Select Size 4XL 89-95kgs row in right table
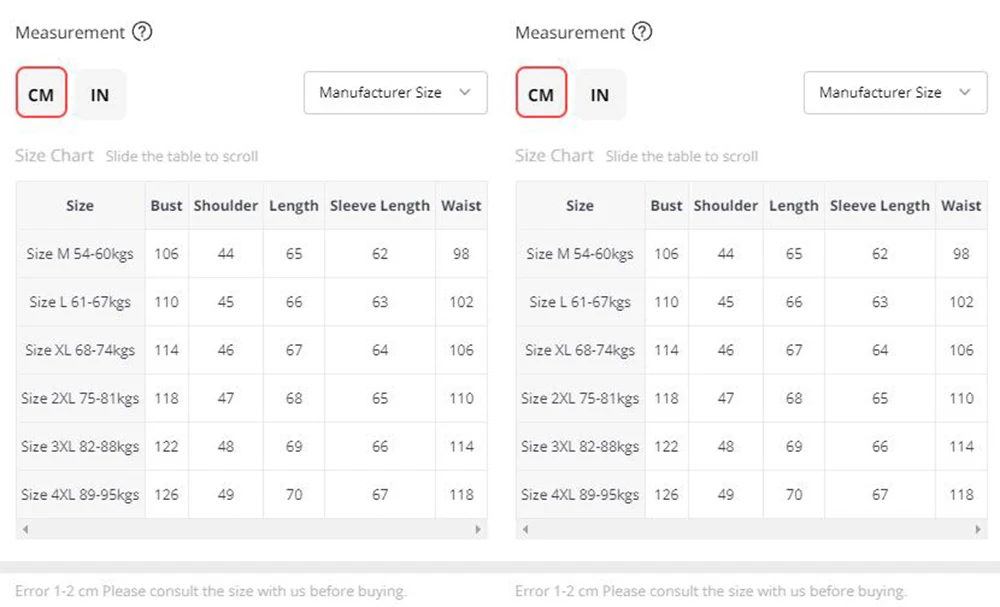This screenshot has height=607, width=1000. tap(580, 494)
